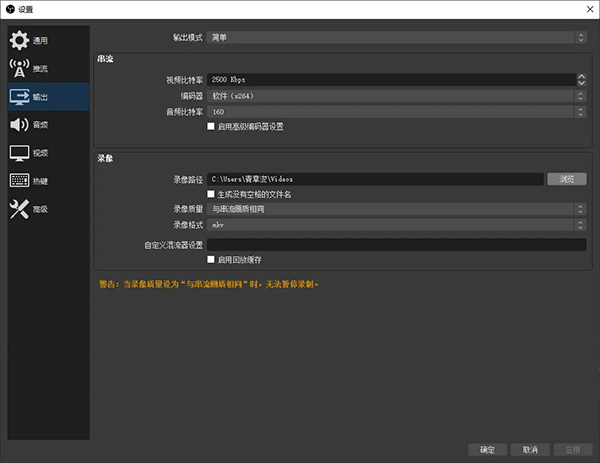Open General settings gear icon
Image resolution: width=600 pixels, height=463 pixels.
[20, 41]
